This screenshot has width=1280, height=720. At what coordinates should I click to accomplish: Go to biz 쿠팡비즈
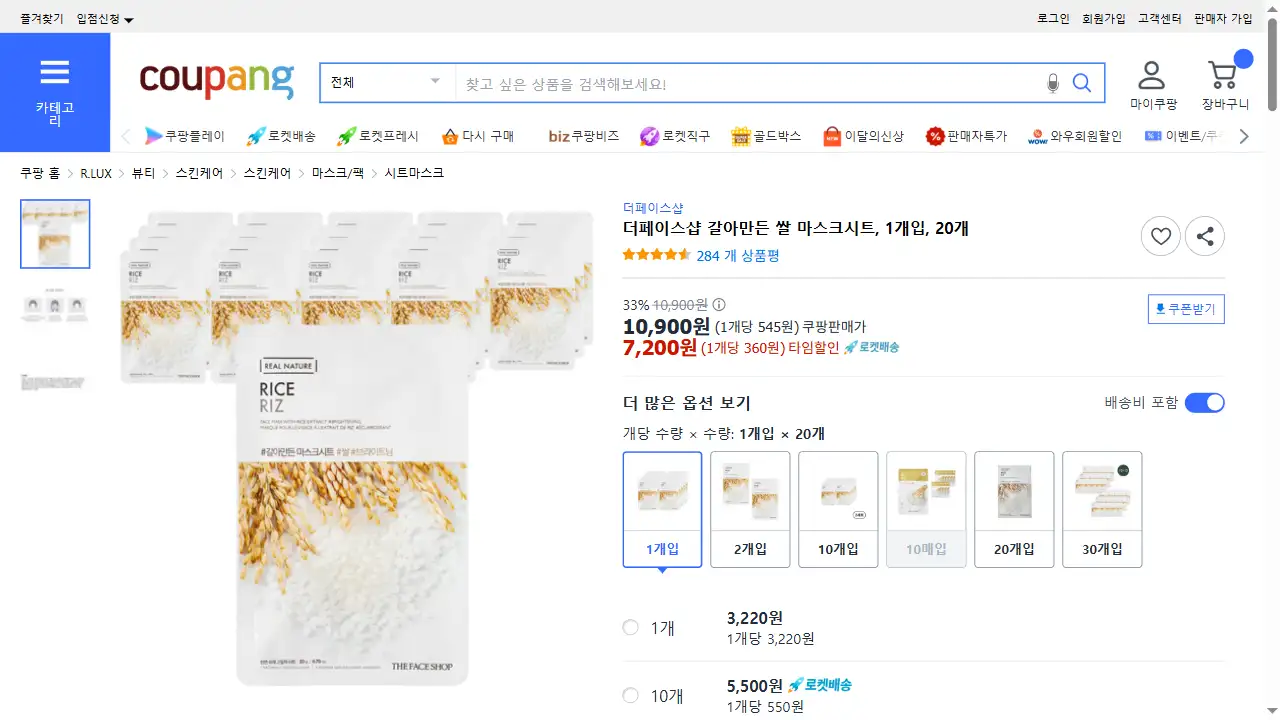coord(584,136)
